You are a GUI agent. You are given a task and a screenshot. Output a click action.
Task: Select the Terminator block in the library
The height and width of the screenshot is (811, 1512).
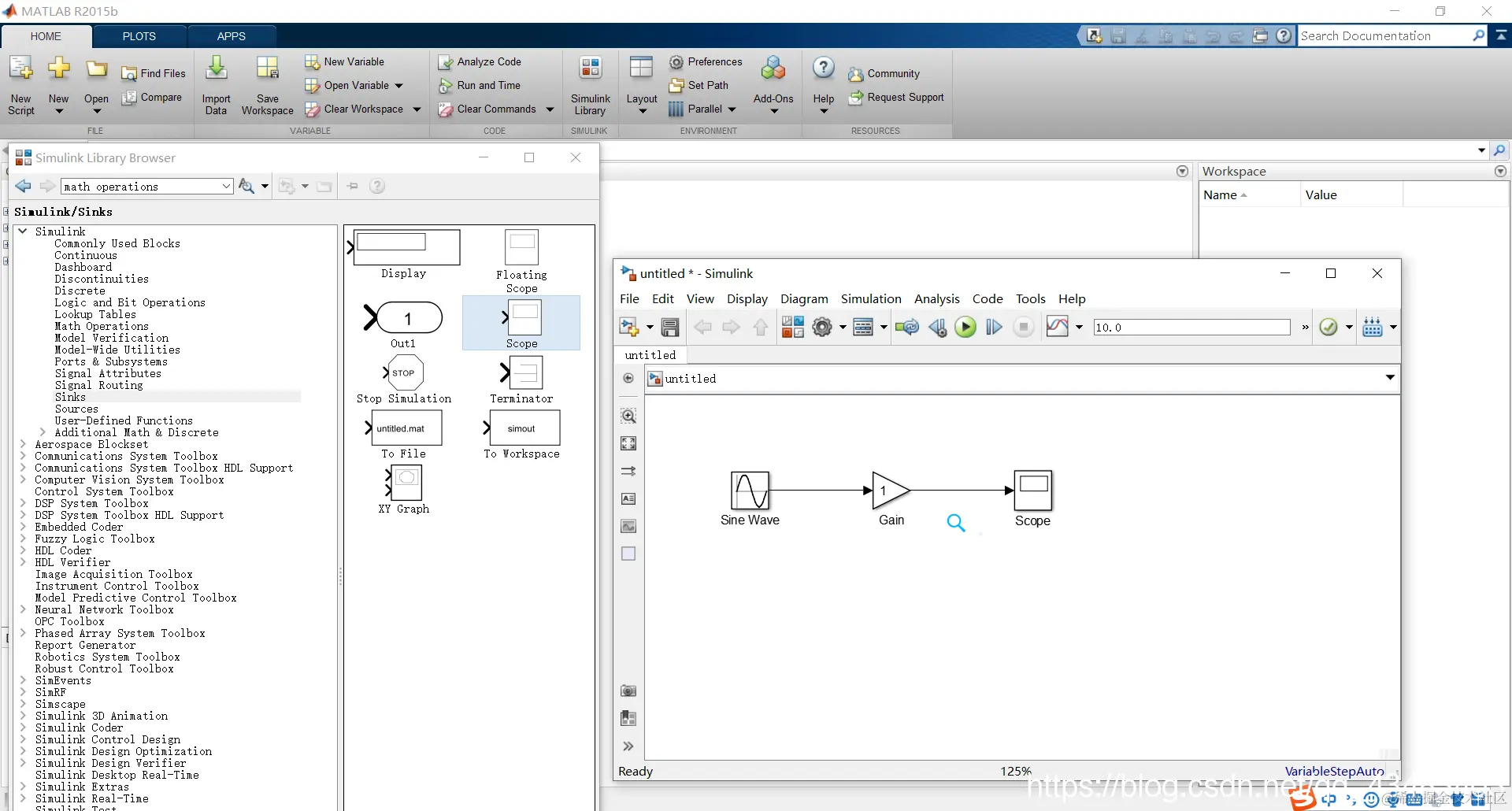click(x=521, y=380)
